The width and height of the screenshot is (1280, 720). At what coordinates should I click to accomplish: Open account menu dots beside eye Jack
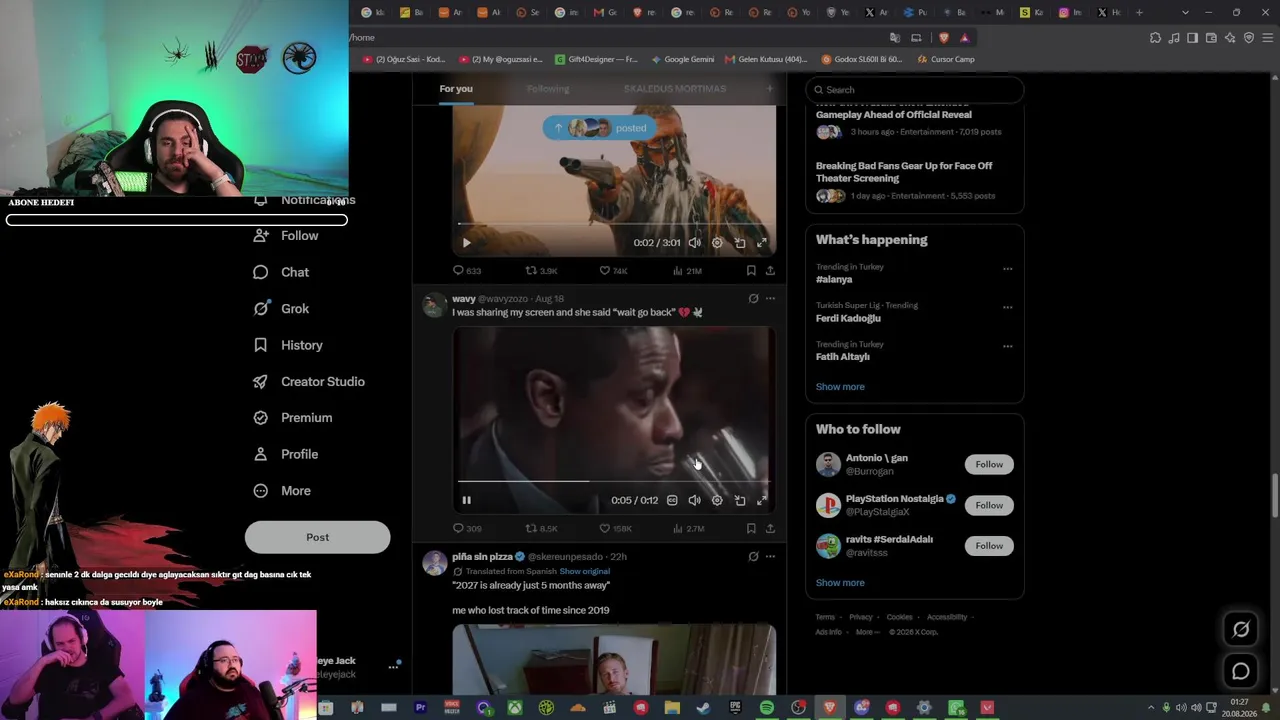coord(393,667)
